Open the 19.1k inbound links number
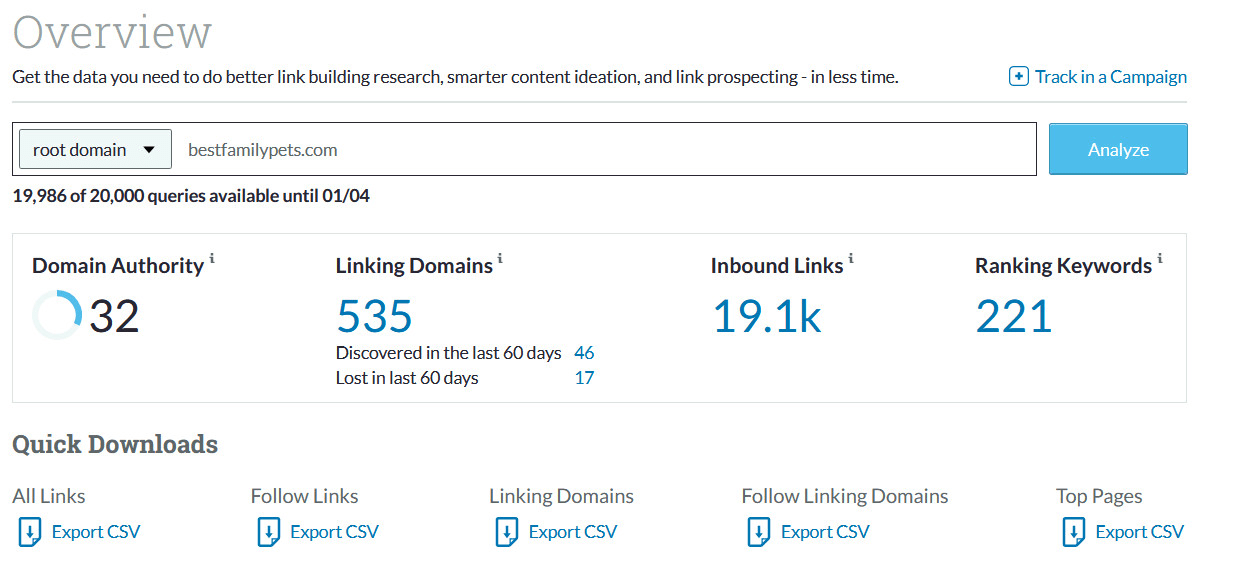 point(767,317)
